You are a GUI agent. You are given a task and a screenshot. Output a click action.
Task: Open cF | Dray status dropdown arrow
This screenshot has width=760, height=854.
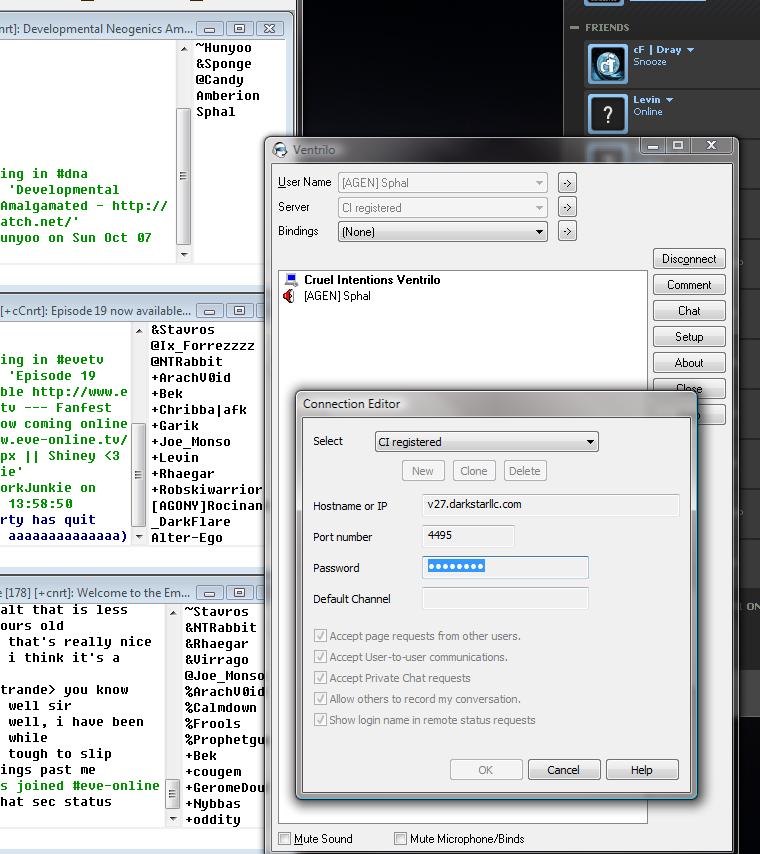(690, 50)
